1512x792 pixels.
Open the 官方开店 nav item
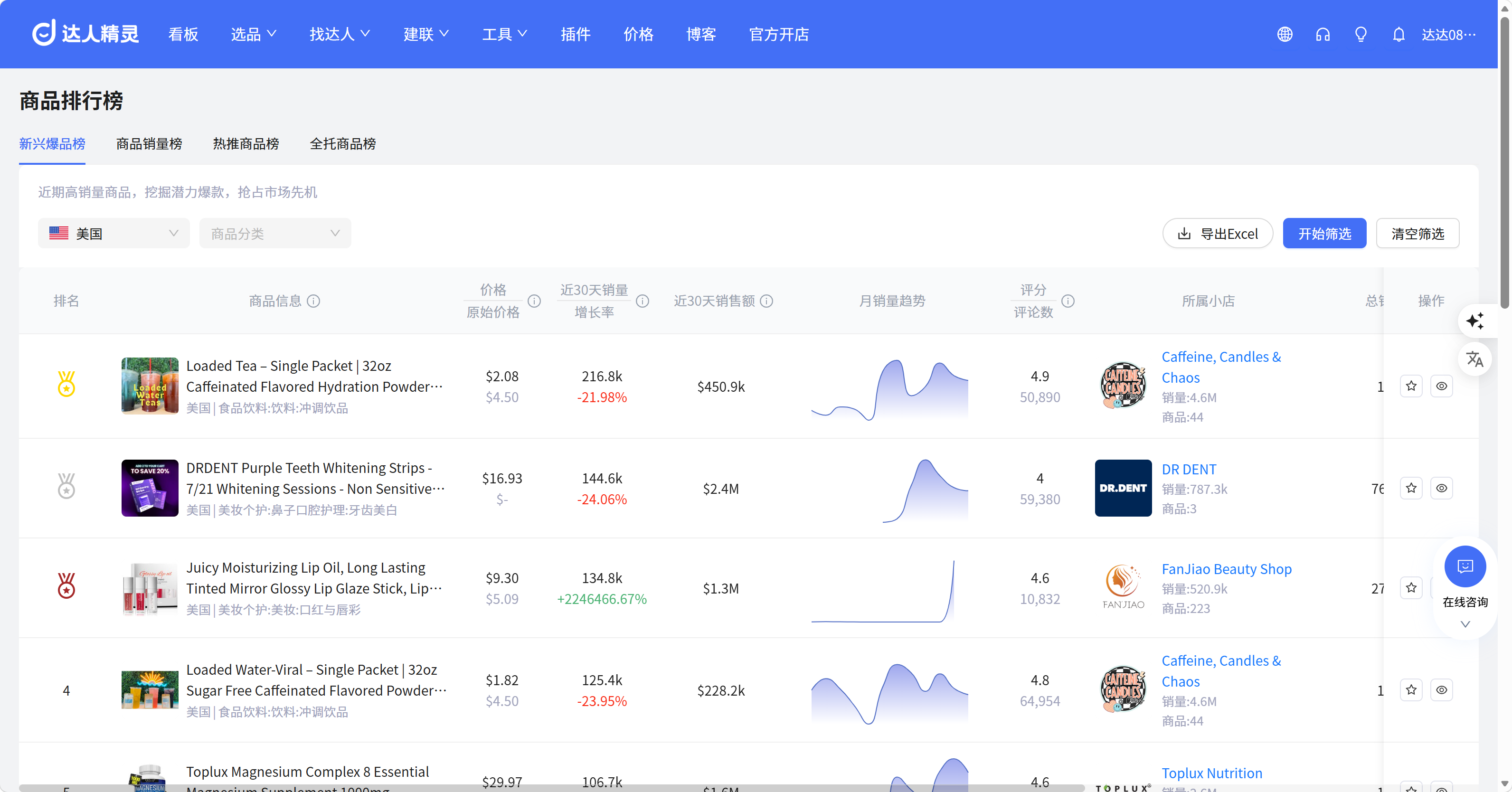[779, 34]
